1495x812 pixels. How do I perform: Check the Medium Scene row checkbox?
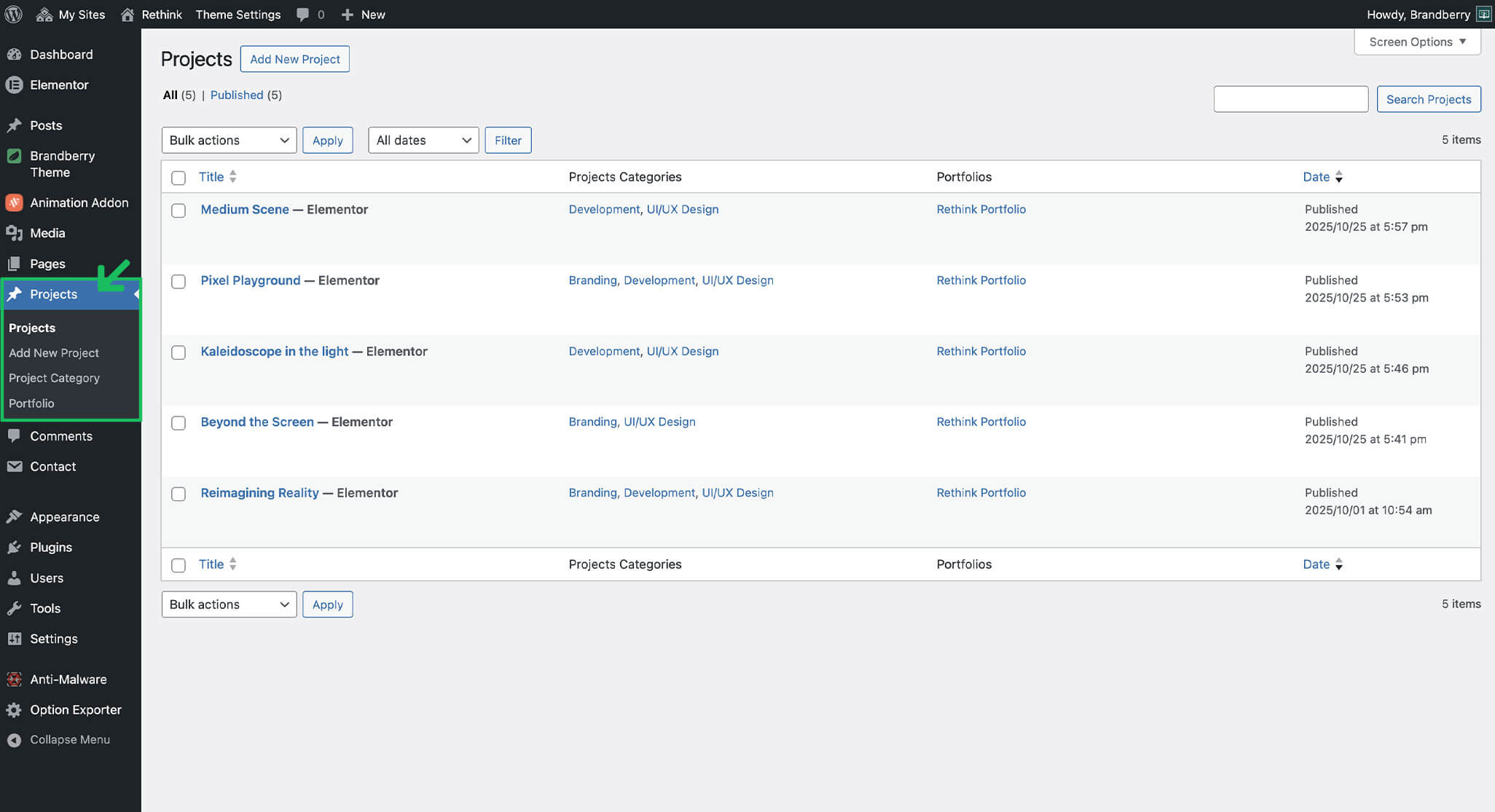tap(178, 210)
